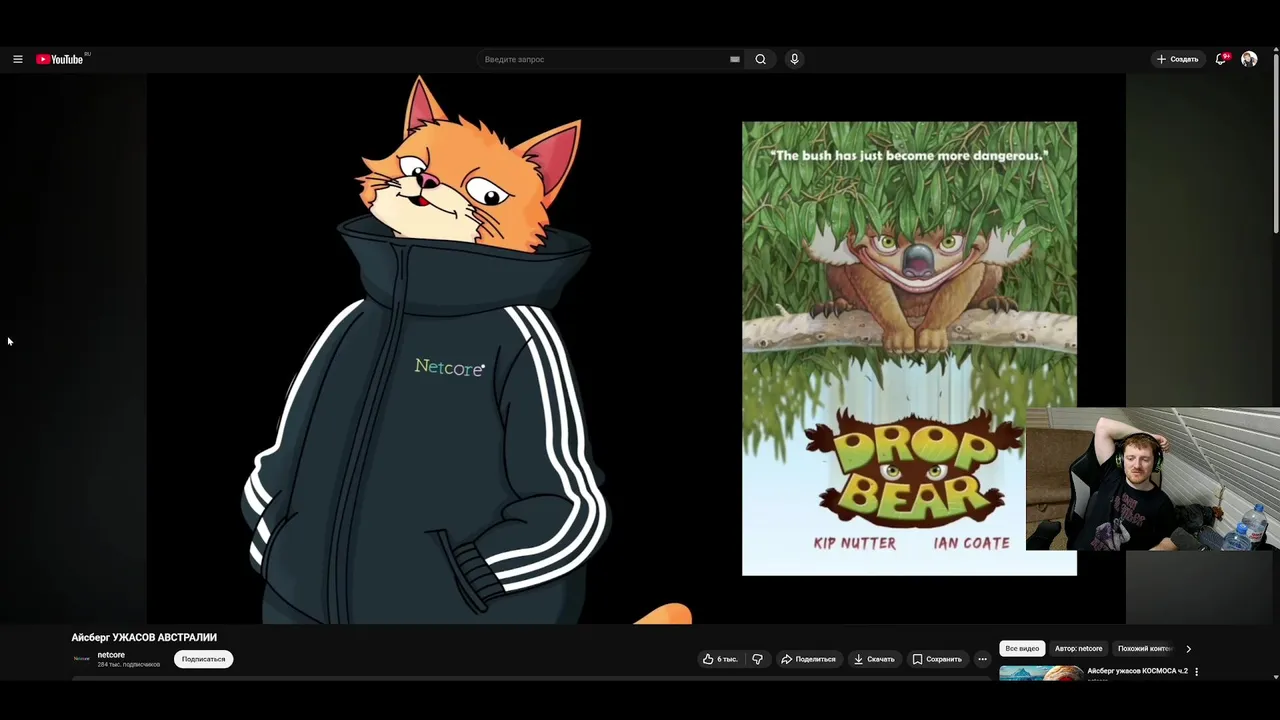Open the on-screen keyboard icon in search
Viewport: 1280px width, 720px height.
click(x=735, y=59)
